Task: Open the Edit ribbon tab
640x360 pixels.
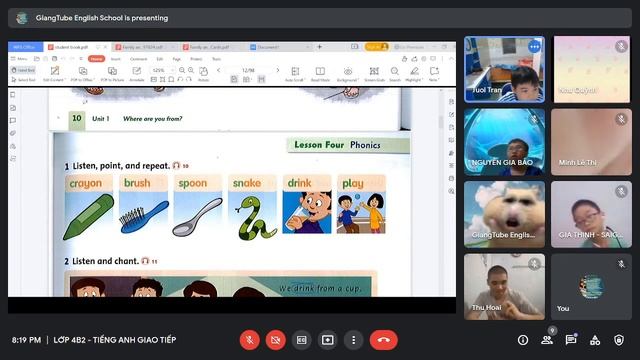Action: click(160, 59)
